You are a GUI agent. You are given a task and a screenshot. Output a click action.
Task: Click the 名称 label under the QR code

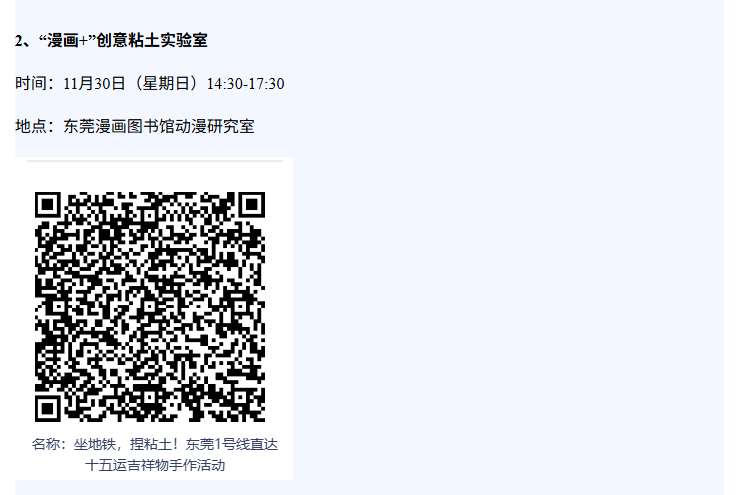pyautogui.click(x=45, y=444)
